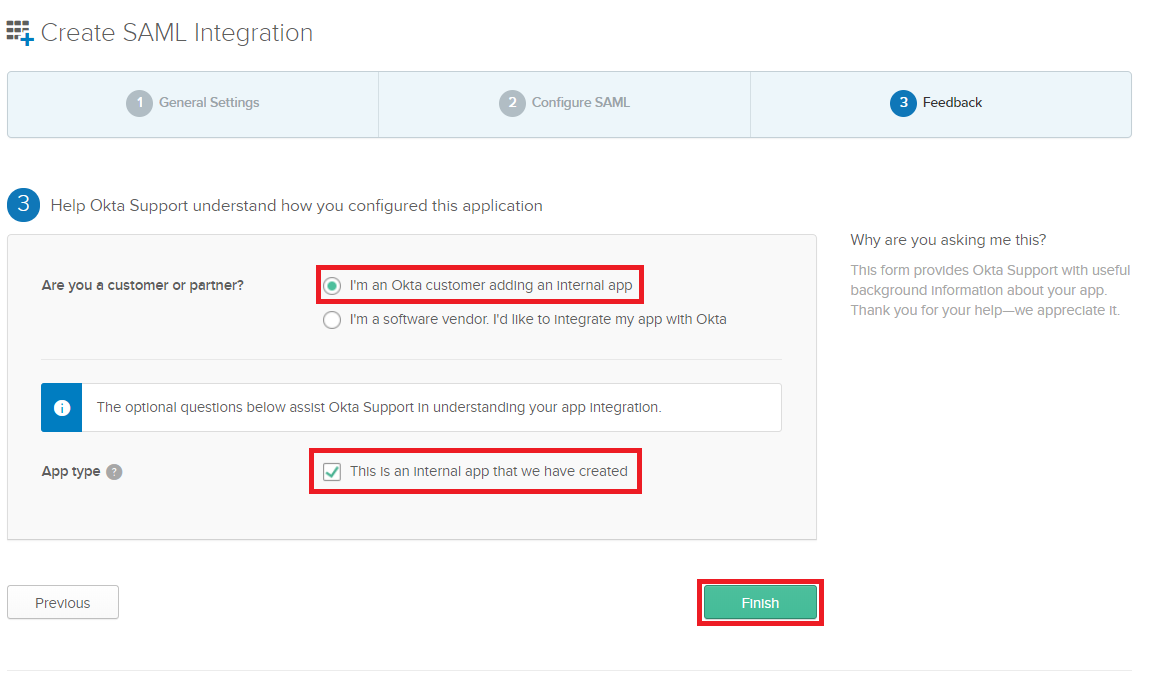The height and width of the screenshot is (675, 1149).
Task: Click the App type label
Action: pos(71,471)
